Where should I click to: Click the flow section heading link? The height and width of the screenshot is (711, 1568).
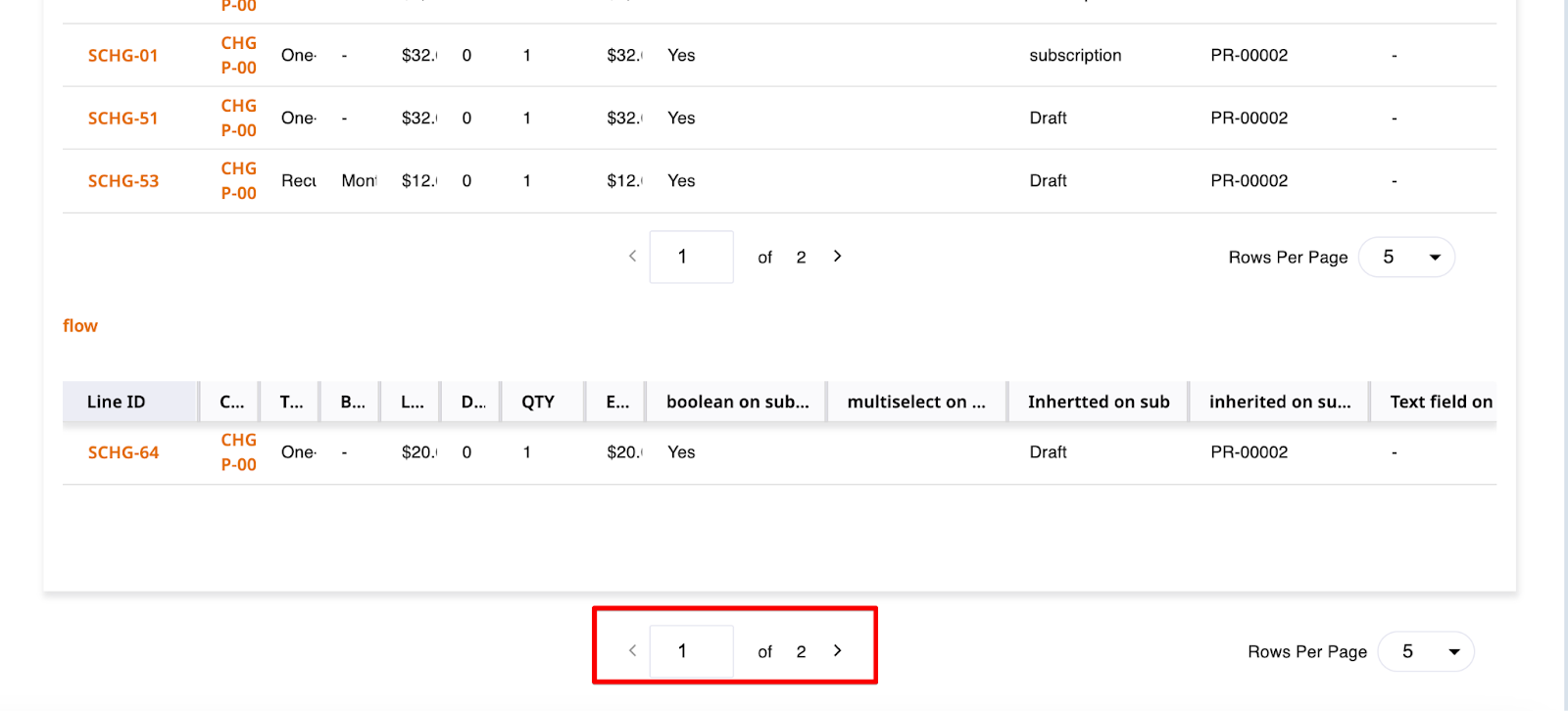80,326
